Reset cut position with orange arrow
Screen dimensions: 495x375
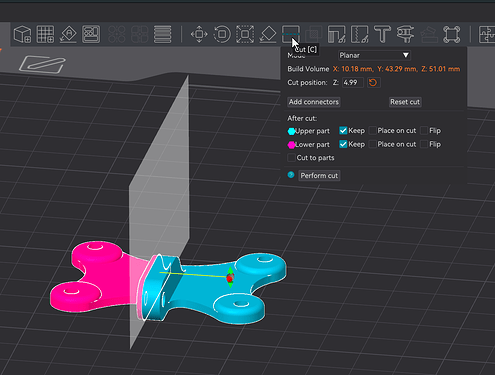(x=373, y=82)
